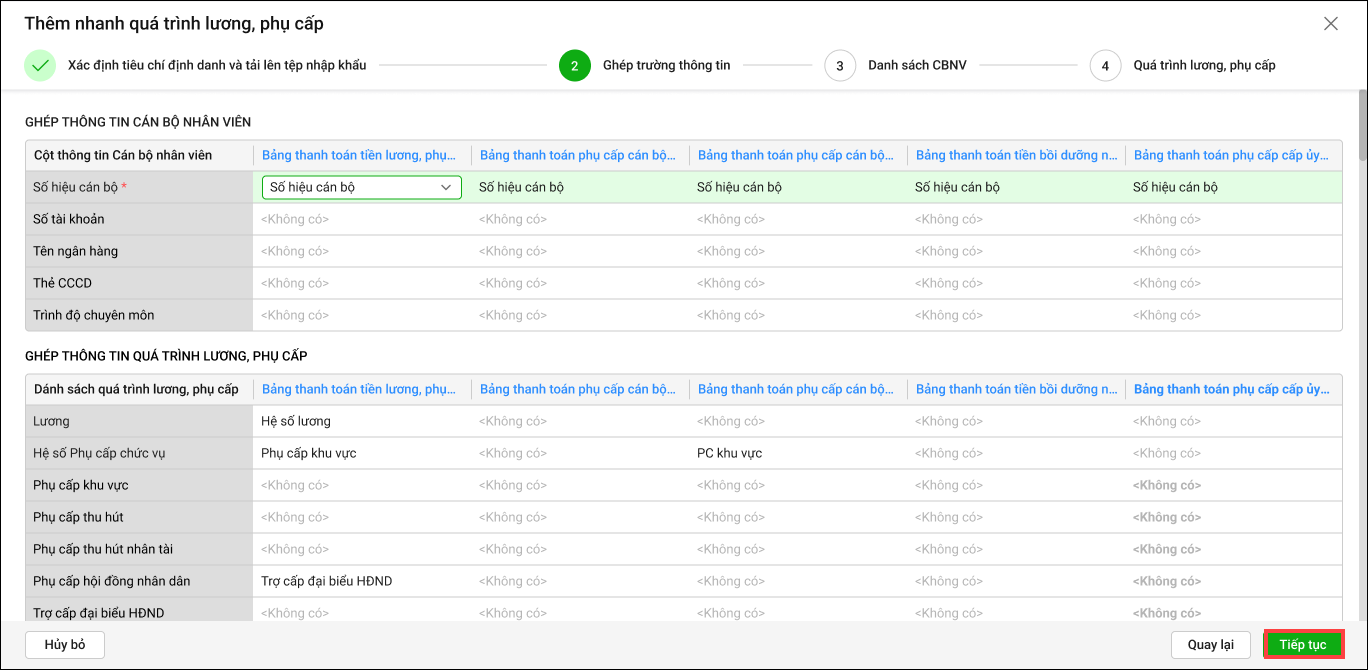The width and height of the screenshot is (1368, 670).
Task: Select step 2 circle Ghép trường thông tin
Action: 575,66
